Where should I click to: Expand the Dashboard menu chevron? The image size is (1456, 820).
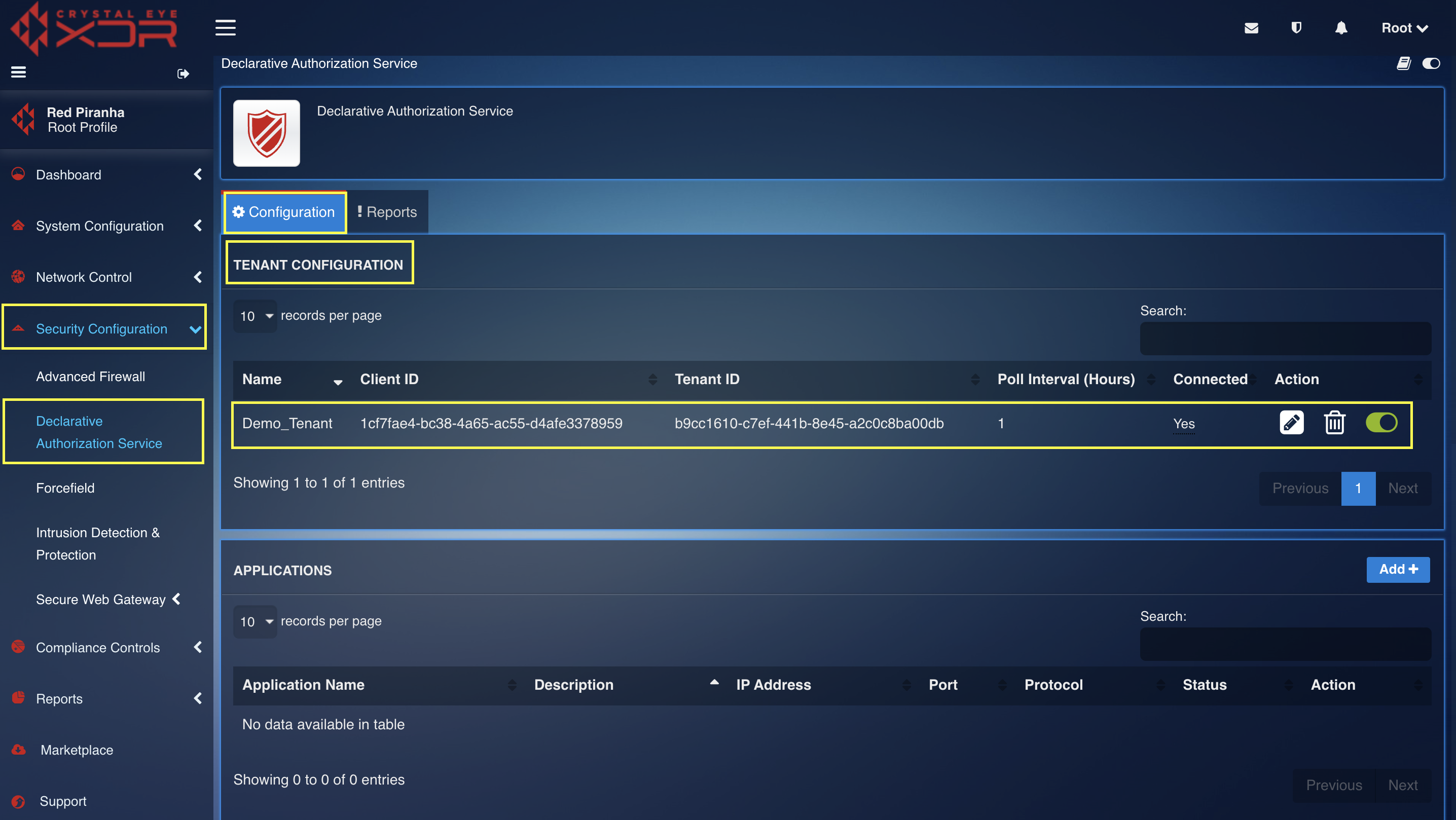pos(198,174)
